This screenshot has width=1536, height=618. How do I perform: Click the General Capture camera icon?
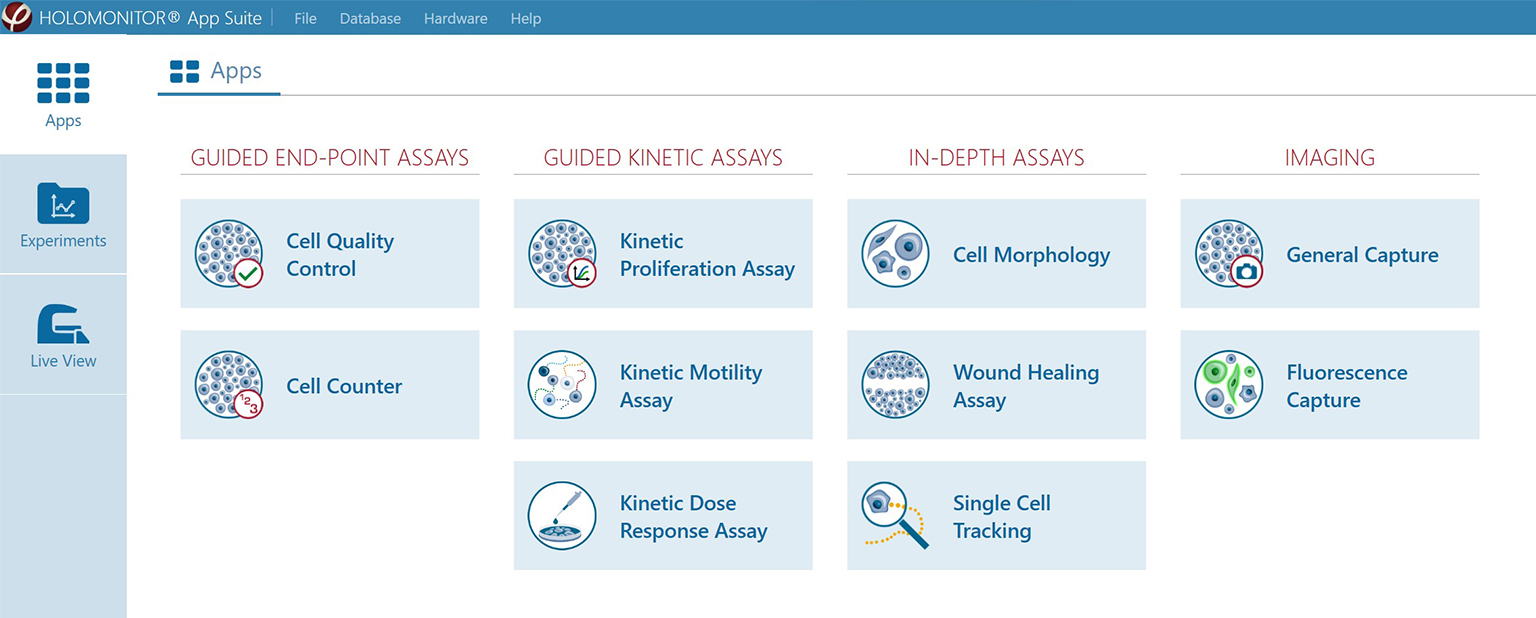click(1228, 253)
